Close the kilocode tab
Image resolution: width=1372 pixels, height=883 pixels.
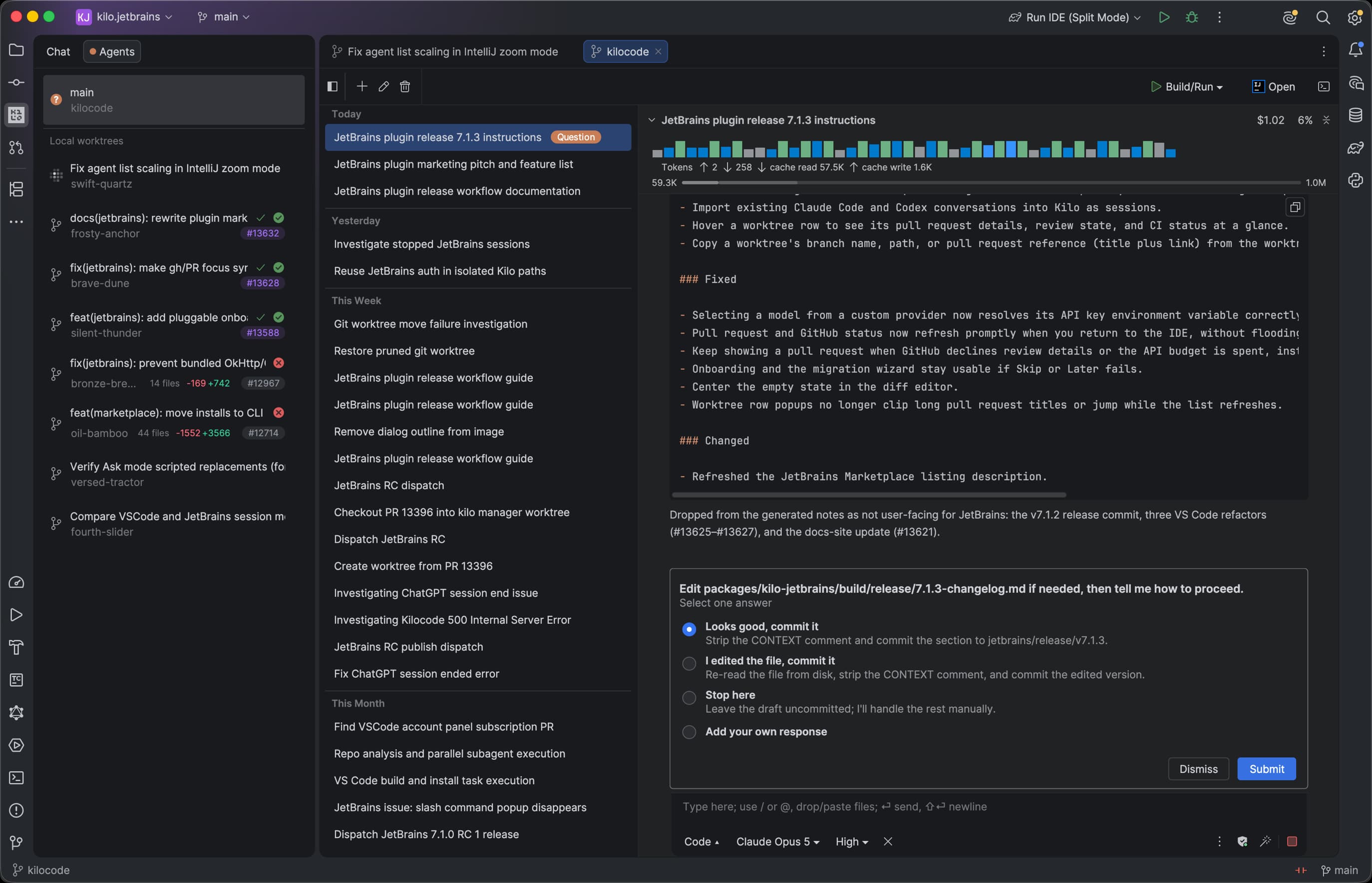(x=658, y=51)
